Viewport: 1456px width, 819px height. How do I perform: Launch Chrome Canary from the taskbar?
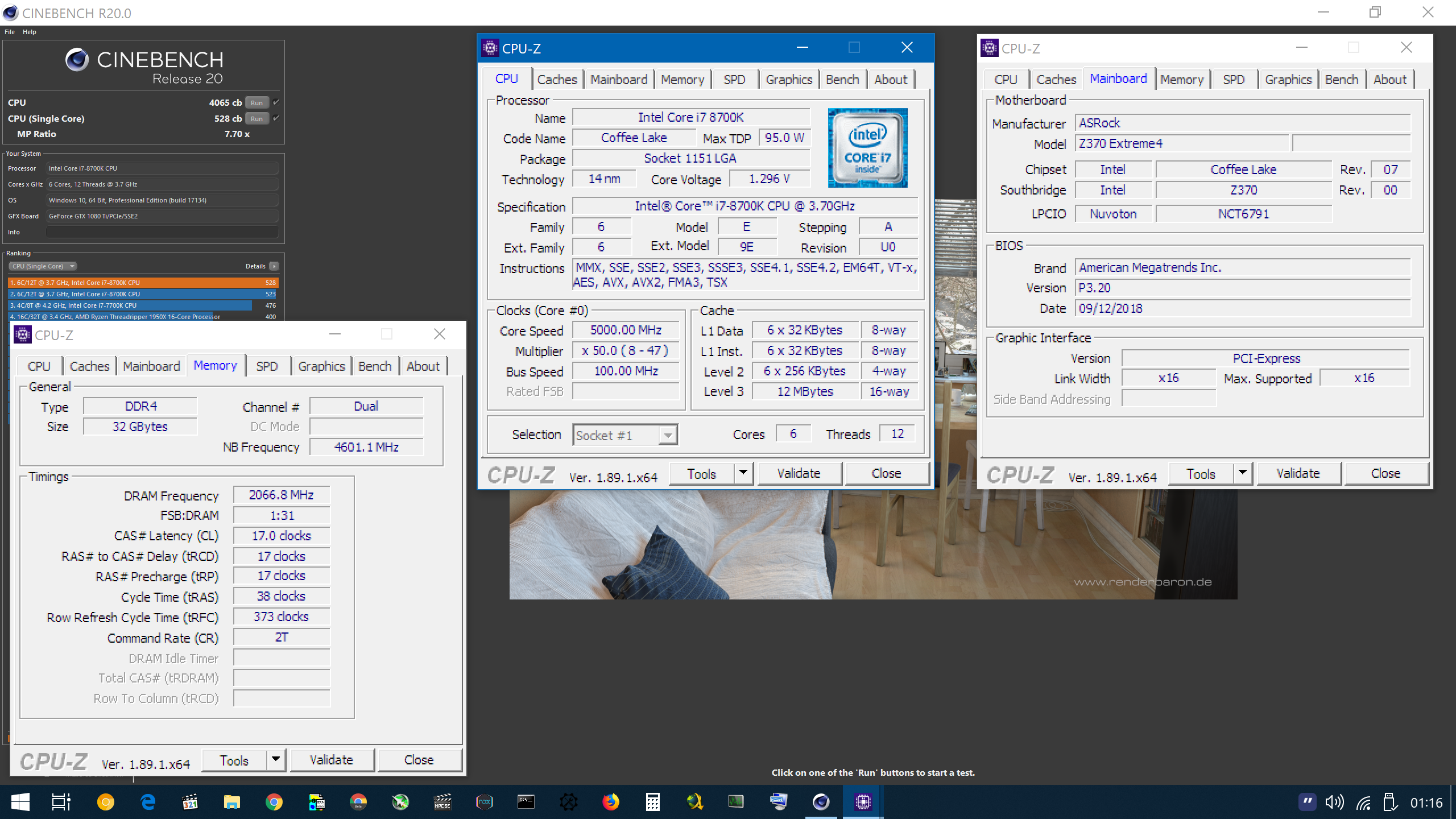coord(106,802)
